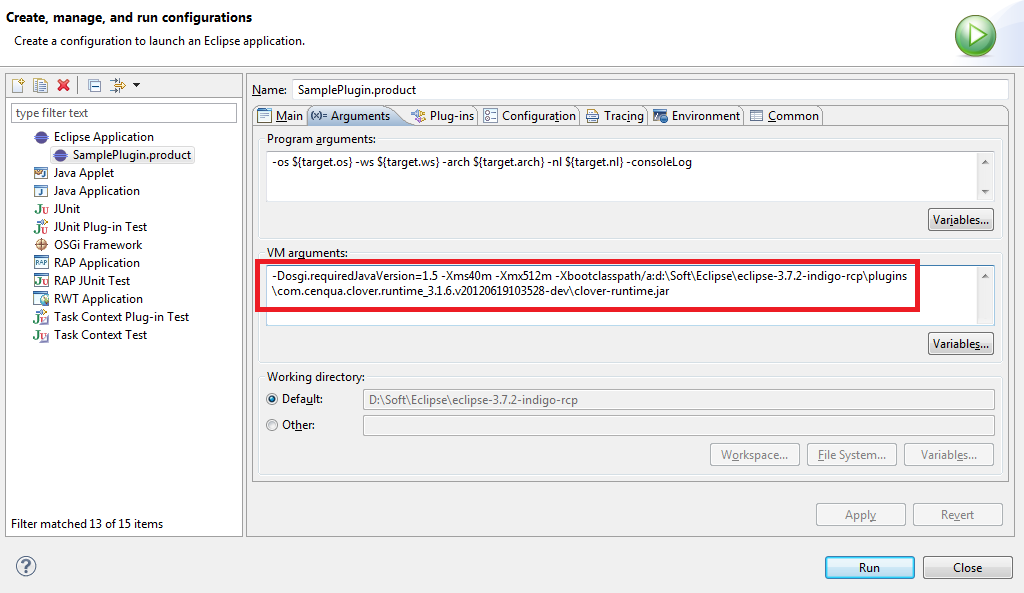Click the Duplicate launch configuration icon
This screenshot has height=593, width=1024.
(x=40, y=86)
